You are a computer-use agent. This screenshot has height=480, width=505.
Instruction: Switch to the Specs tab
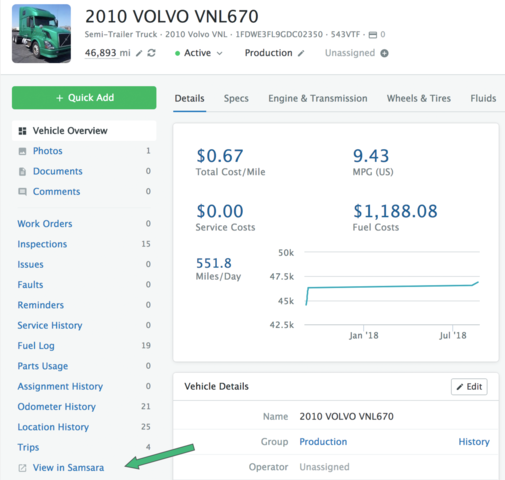pyautogui.click(x=236, y=98)
